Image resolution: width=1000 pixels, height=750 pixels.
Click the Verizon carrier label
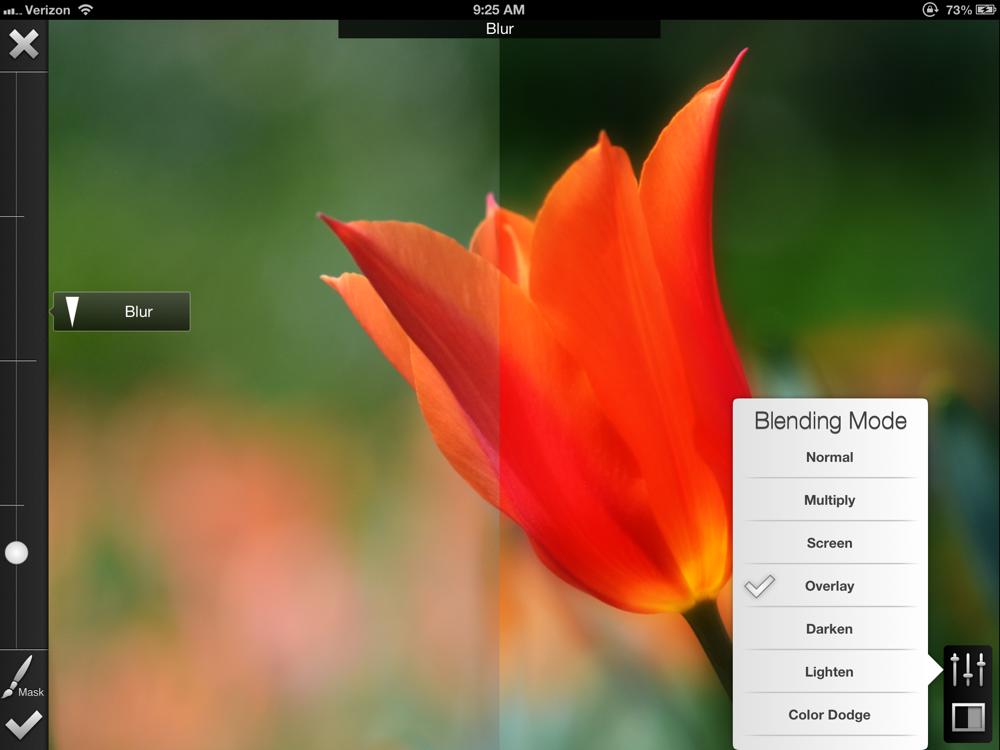(47, 10)
